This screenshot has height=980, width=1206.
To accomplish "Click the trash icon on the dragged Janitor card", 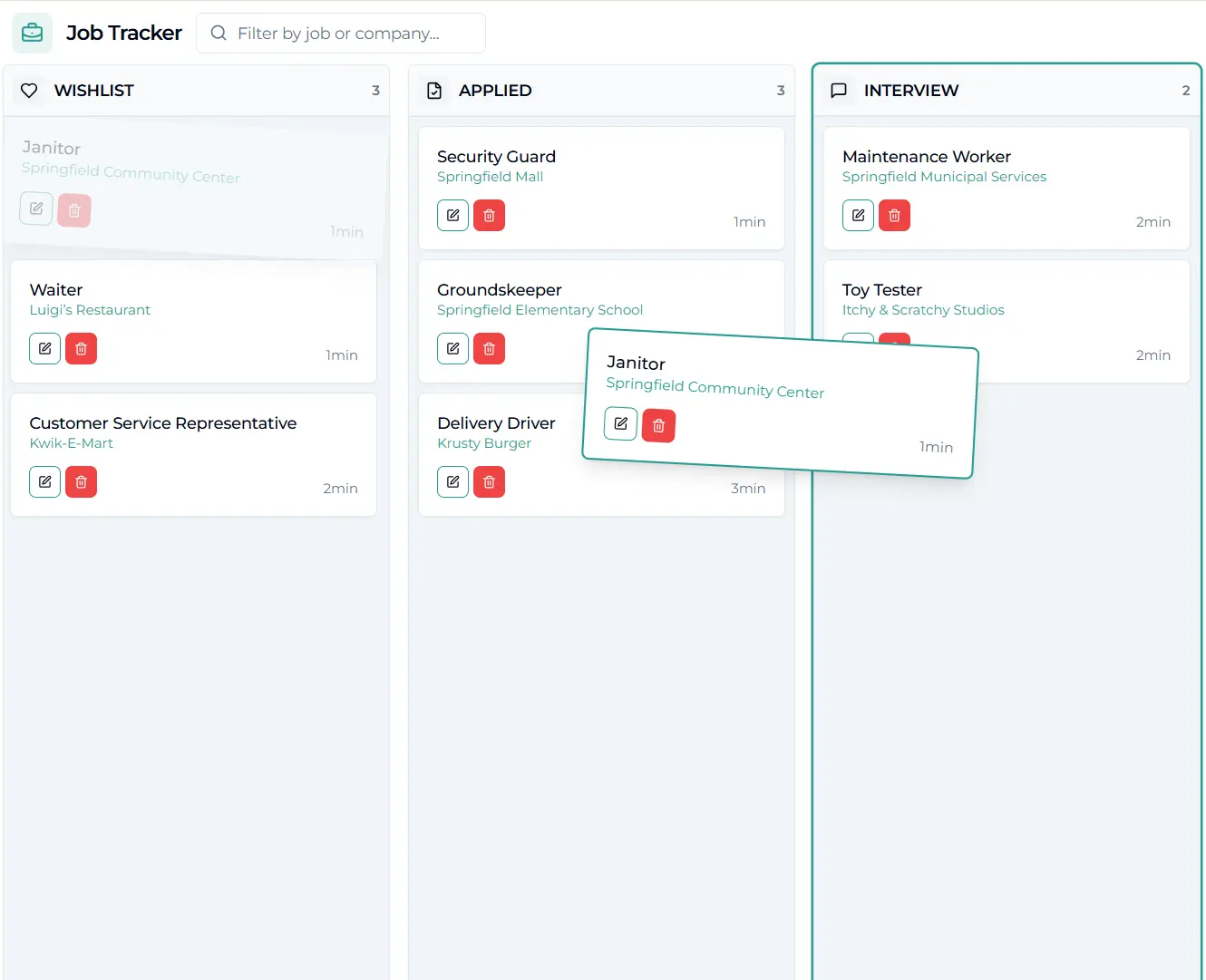I will click(x=658, y=425).
